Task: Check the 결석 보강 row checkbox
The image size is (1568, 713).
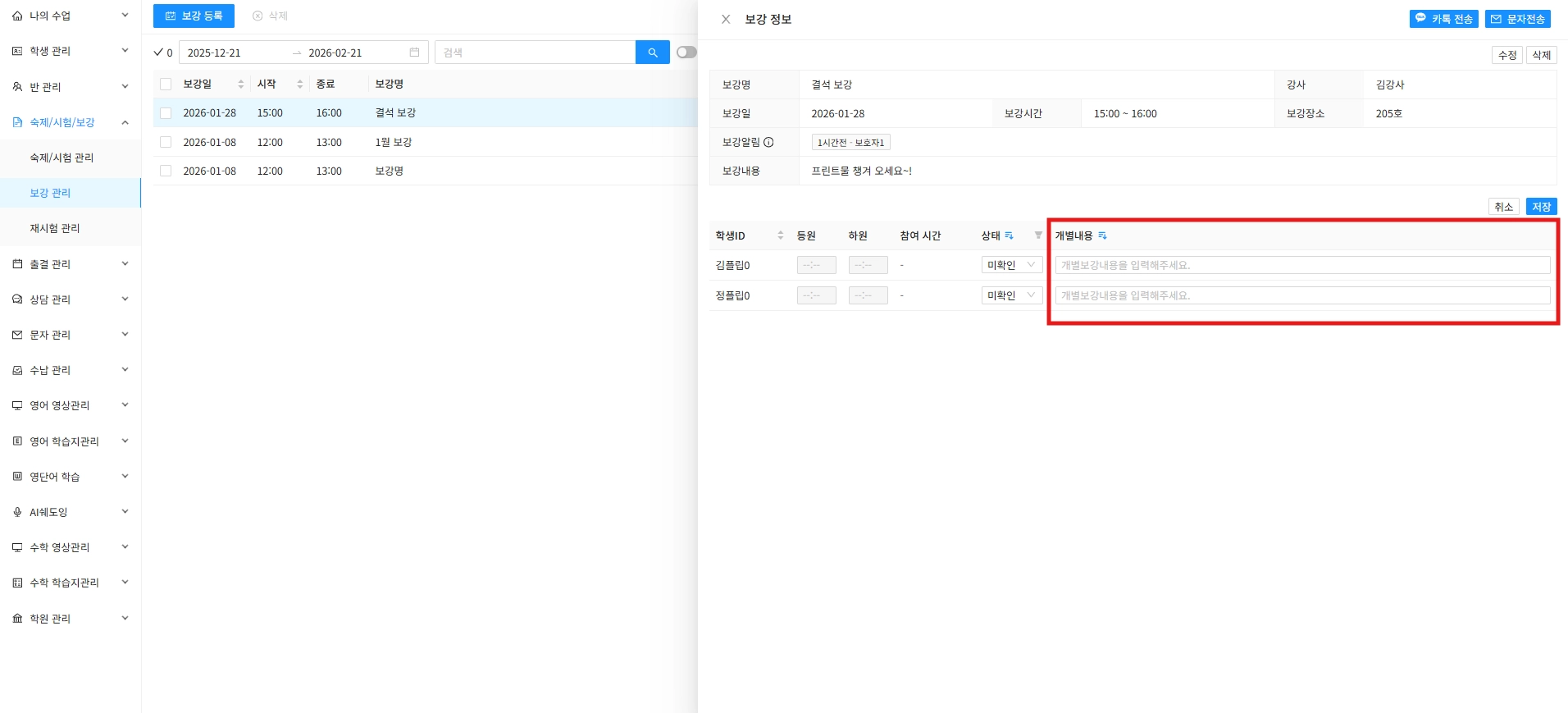Action: click(166, 113)
